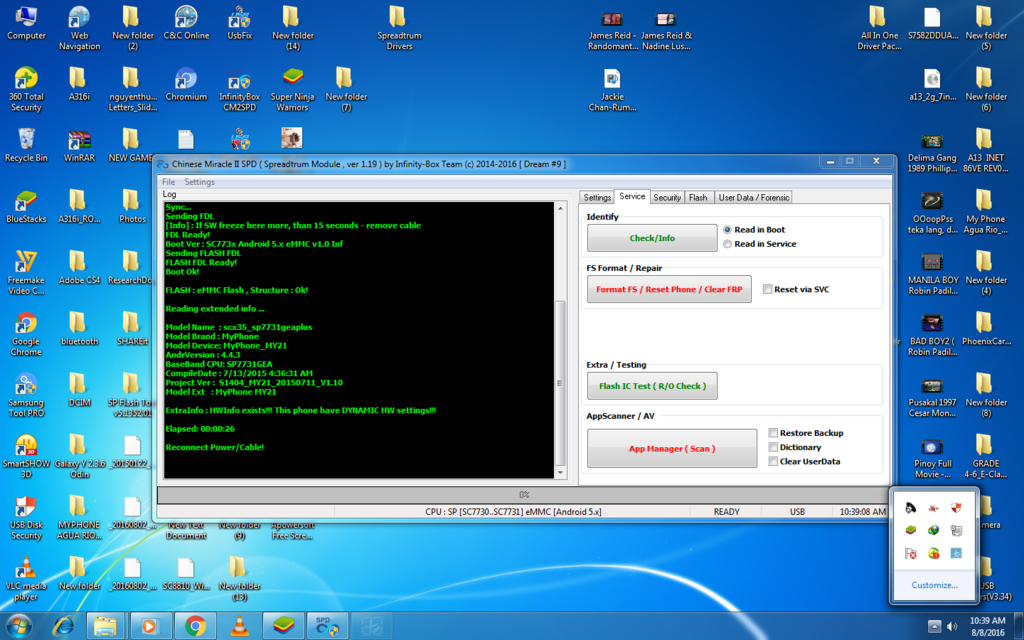The height and width of the screenshot is (640, 1024).
Task: Click the log scrollbar down arrow
Action: 560,473
